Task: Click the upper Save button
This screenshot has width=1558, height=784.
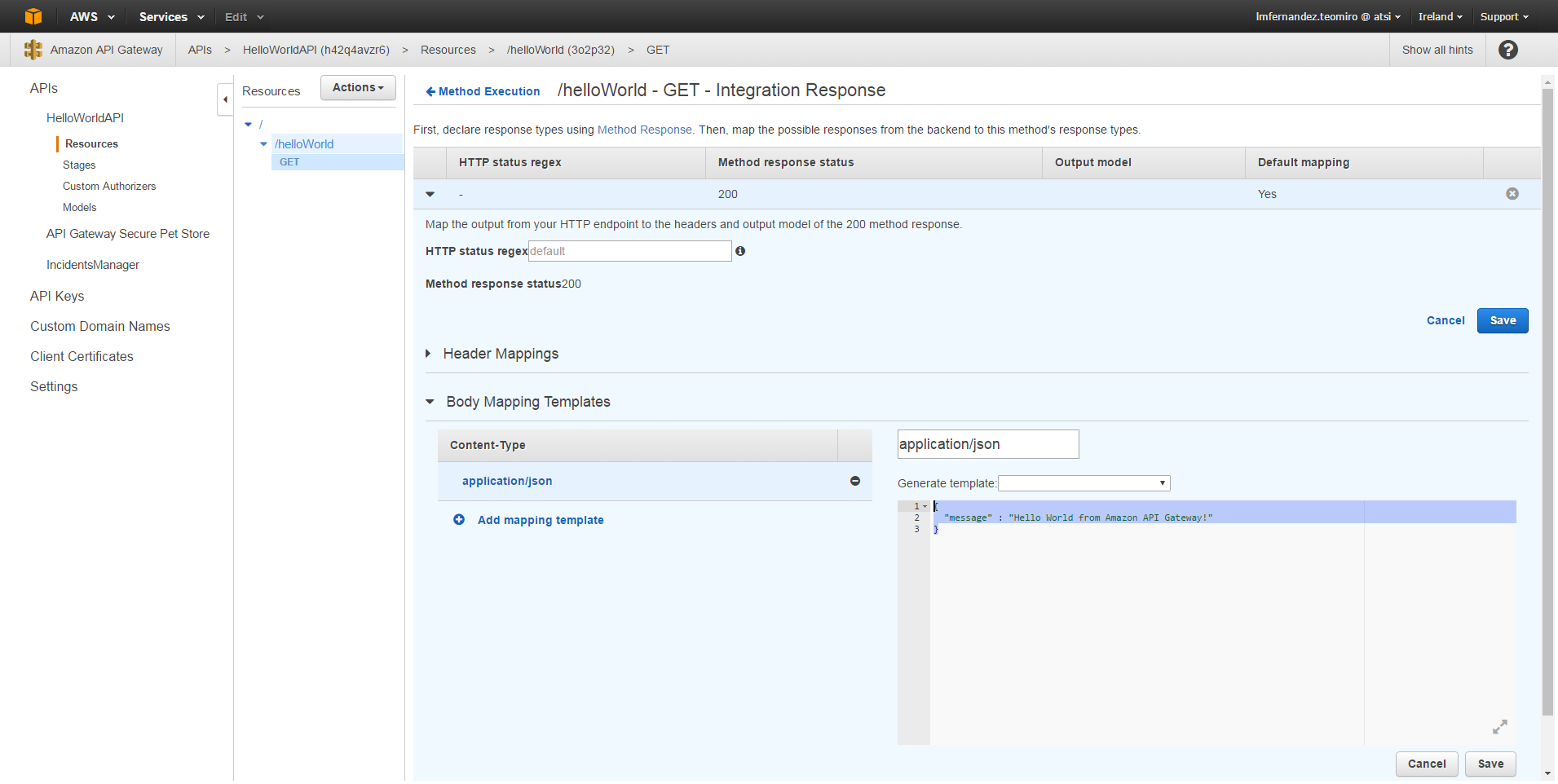Action: [x=1503, y=320]
